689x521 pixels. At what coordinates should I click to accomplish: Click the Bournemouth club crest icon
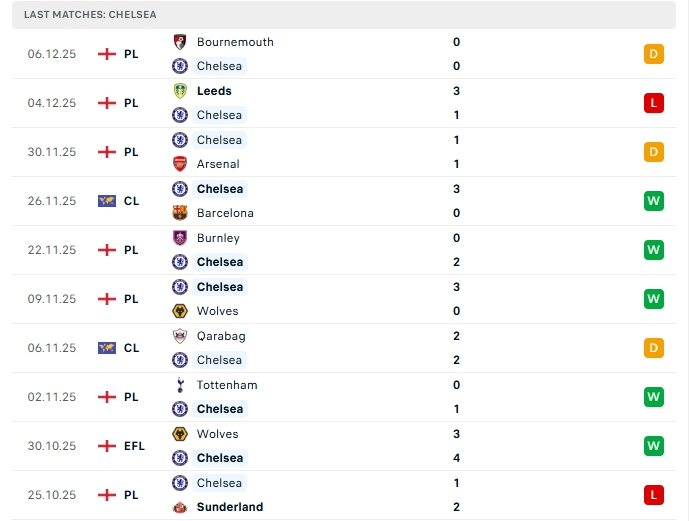[180, 42]
